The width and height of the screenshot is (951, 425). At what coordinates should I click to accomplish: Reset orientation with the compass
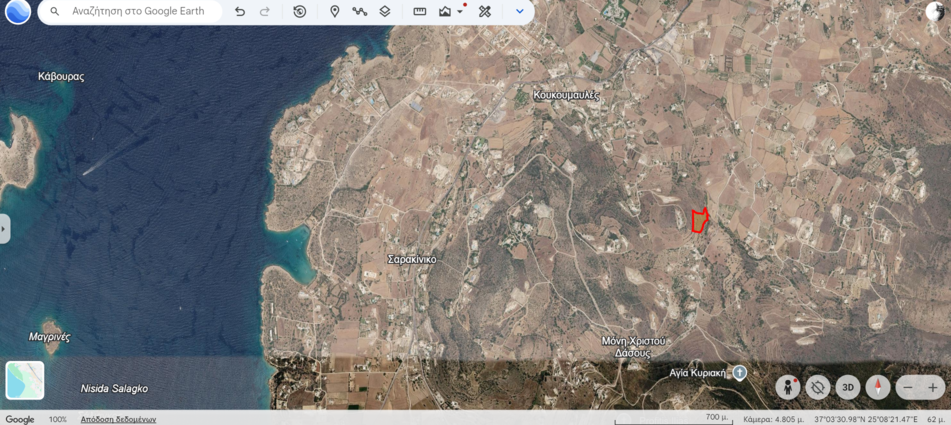point(878,387)
